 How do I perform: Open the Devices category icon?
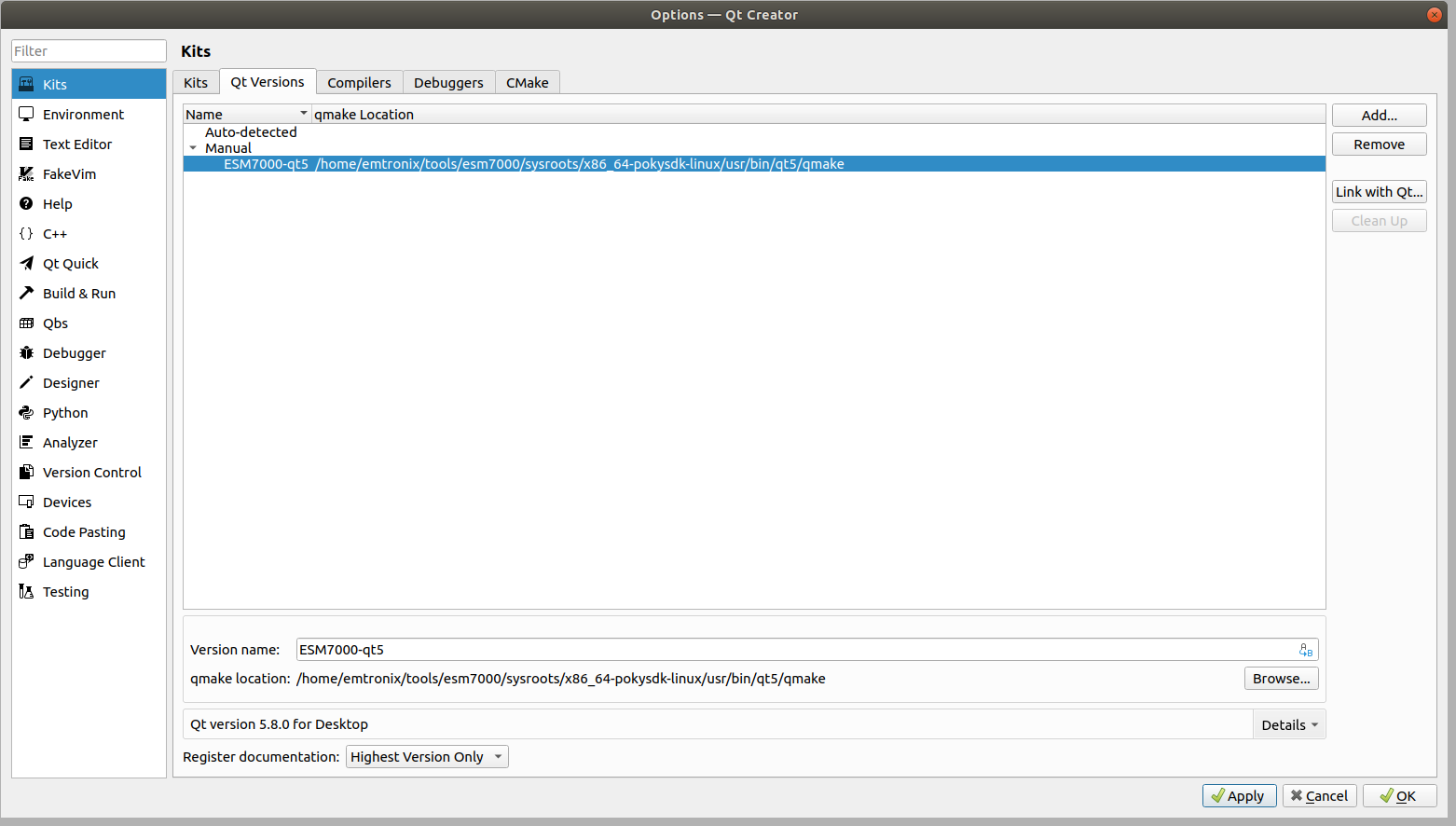click(x=26, y=502)
